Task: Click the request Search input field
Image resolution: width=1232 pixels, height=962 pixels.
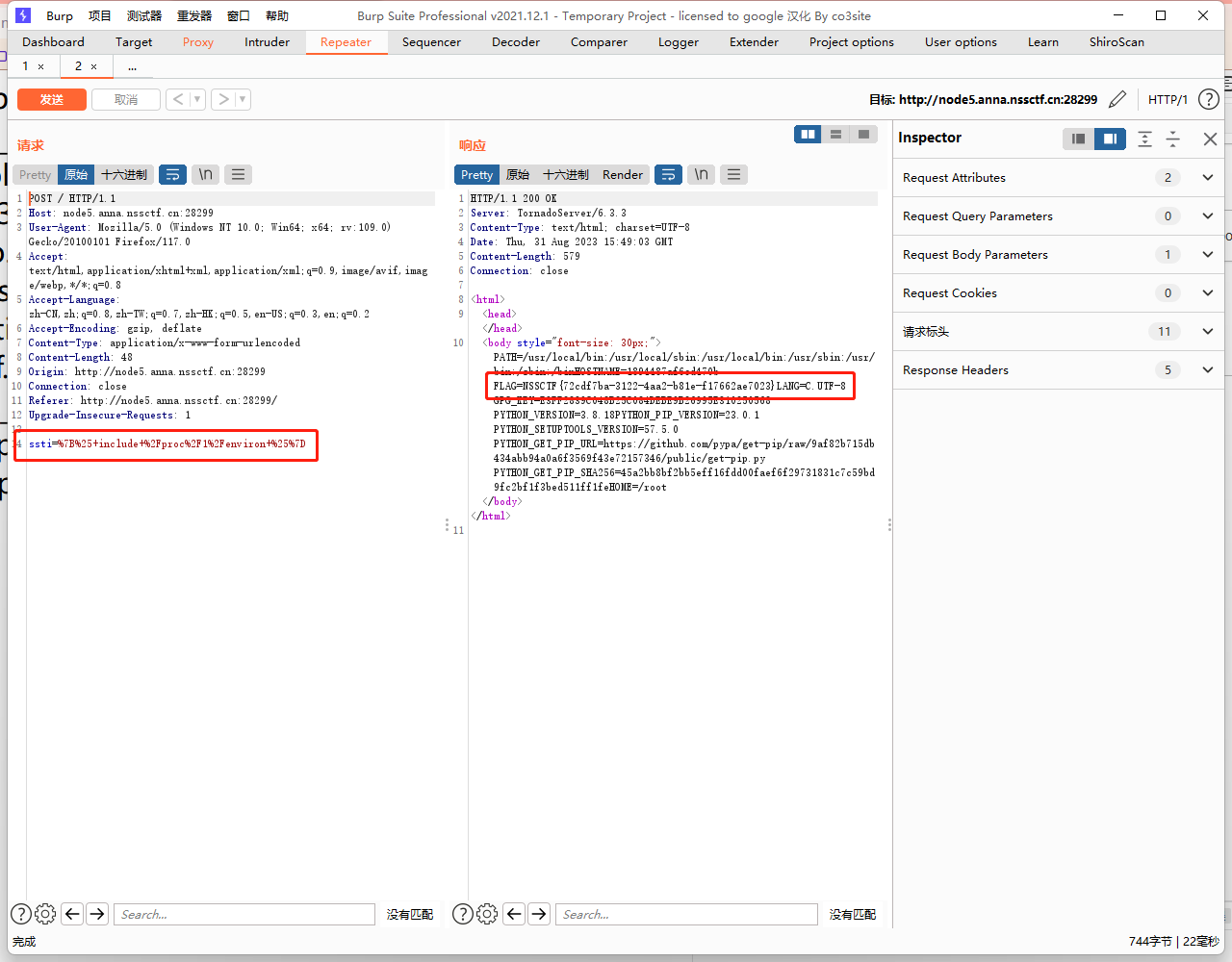Action: coord(244,914)
